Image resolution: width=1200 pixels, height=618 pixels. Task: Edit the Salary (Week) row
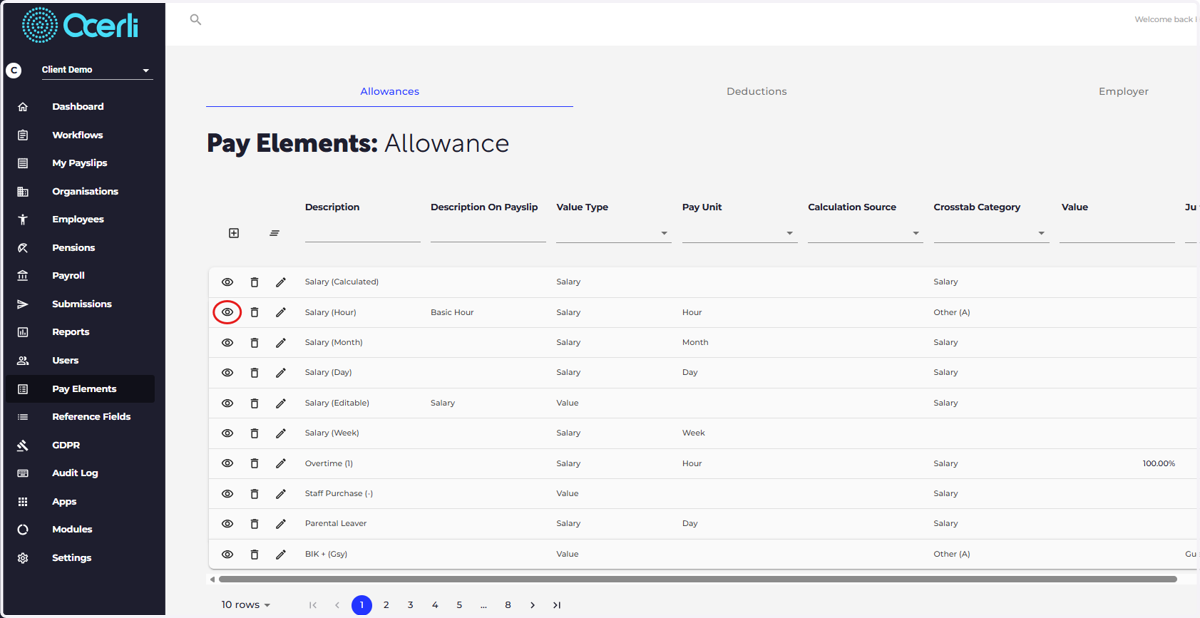(281, 433)
